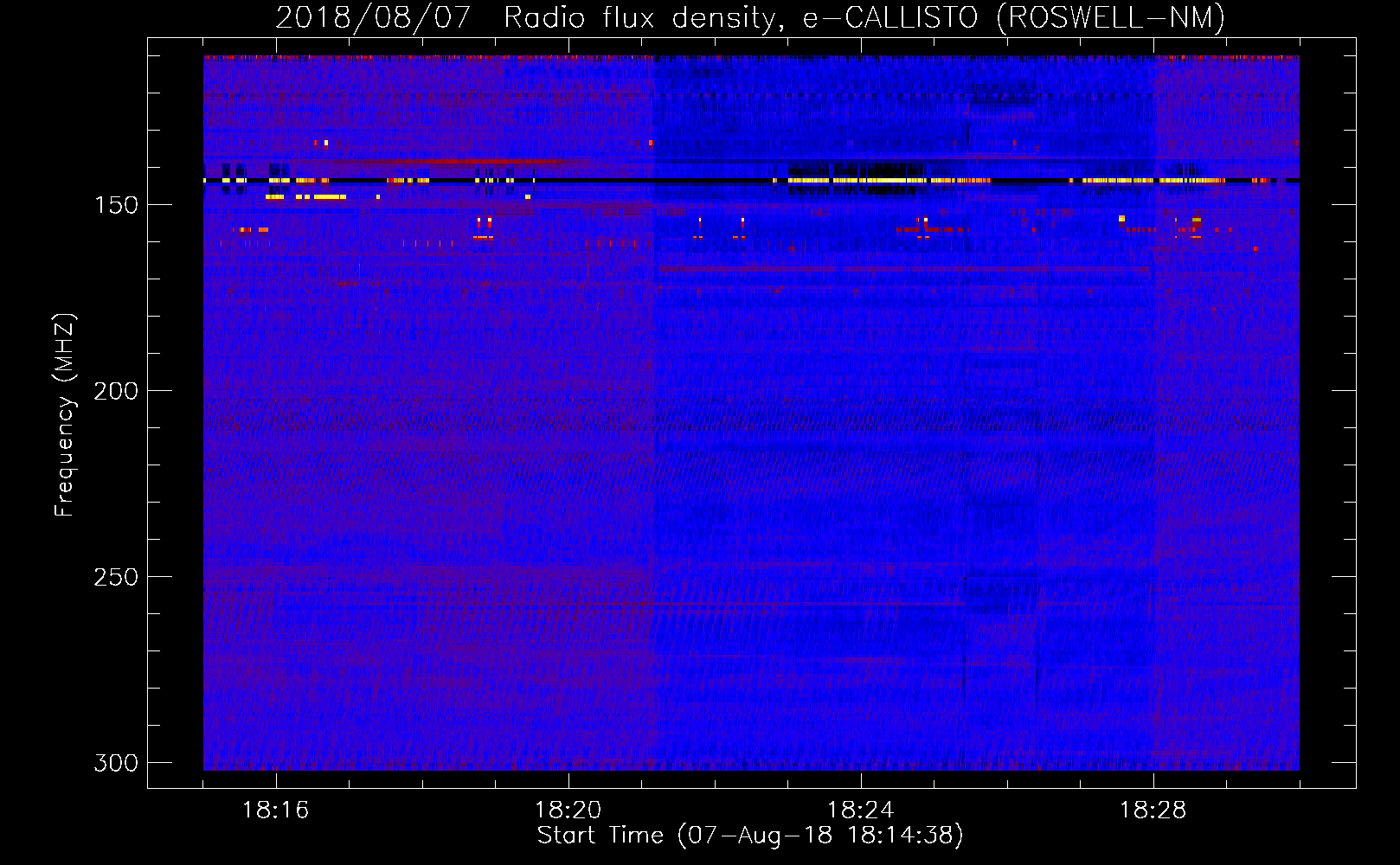Click the 300 frequency tick label

(116, 763)
